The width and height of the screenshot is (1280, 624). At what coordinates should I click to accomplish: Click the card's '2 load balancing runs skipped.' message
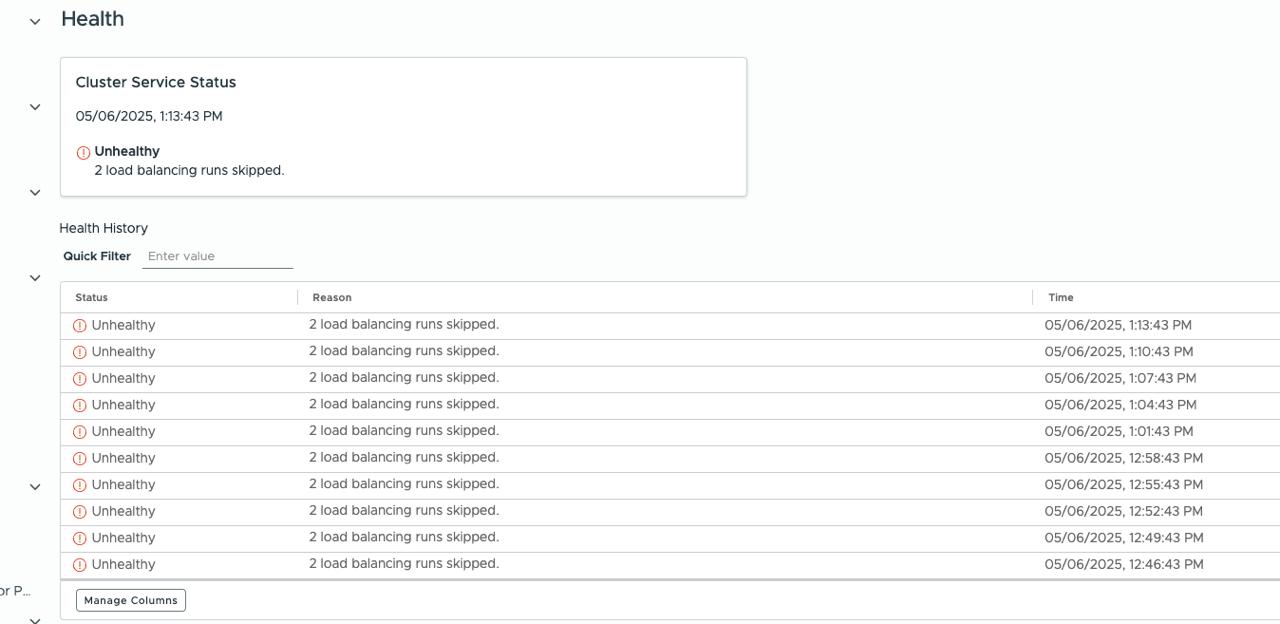190,170
